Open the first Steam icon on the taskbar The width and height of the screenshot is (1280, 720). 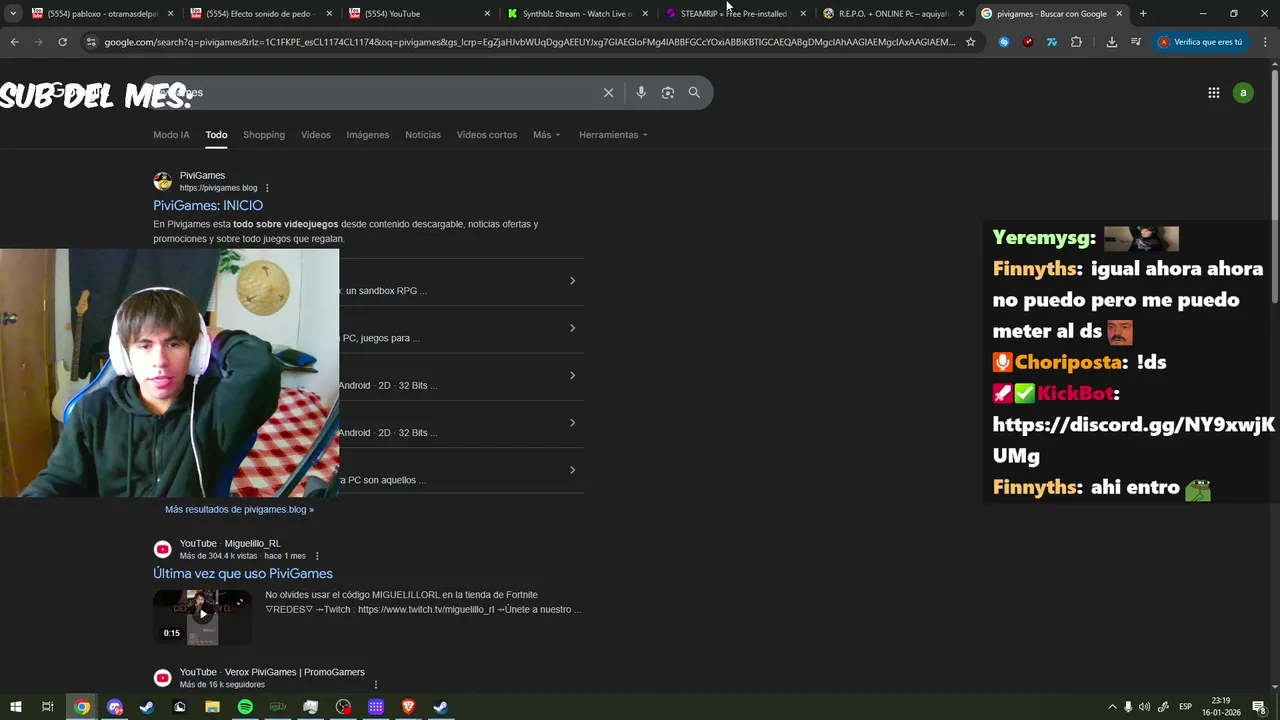pyautogui.click(x=147, y=707)
